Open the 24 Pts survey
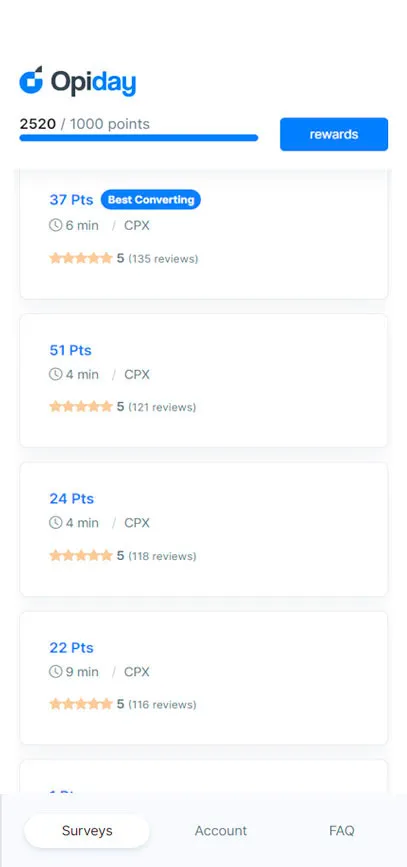This screenshot has height=867, width=407. 204,529
